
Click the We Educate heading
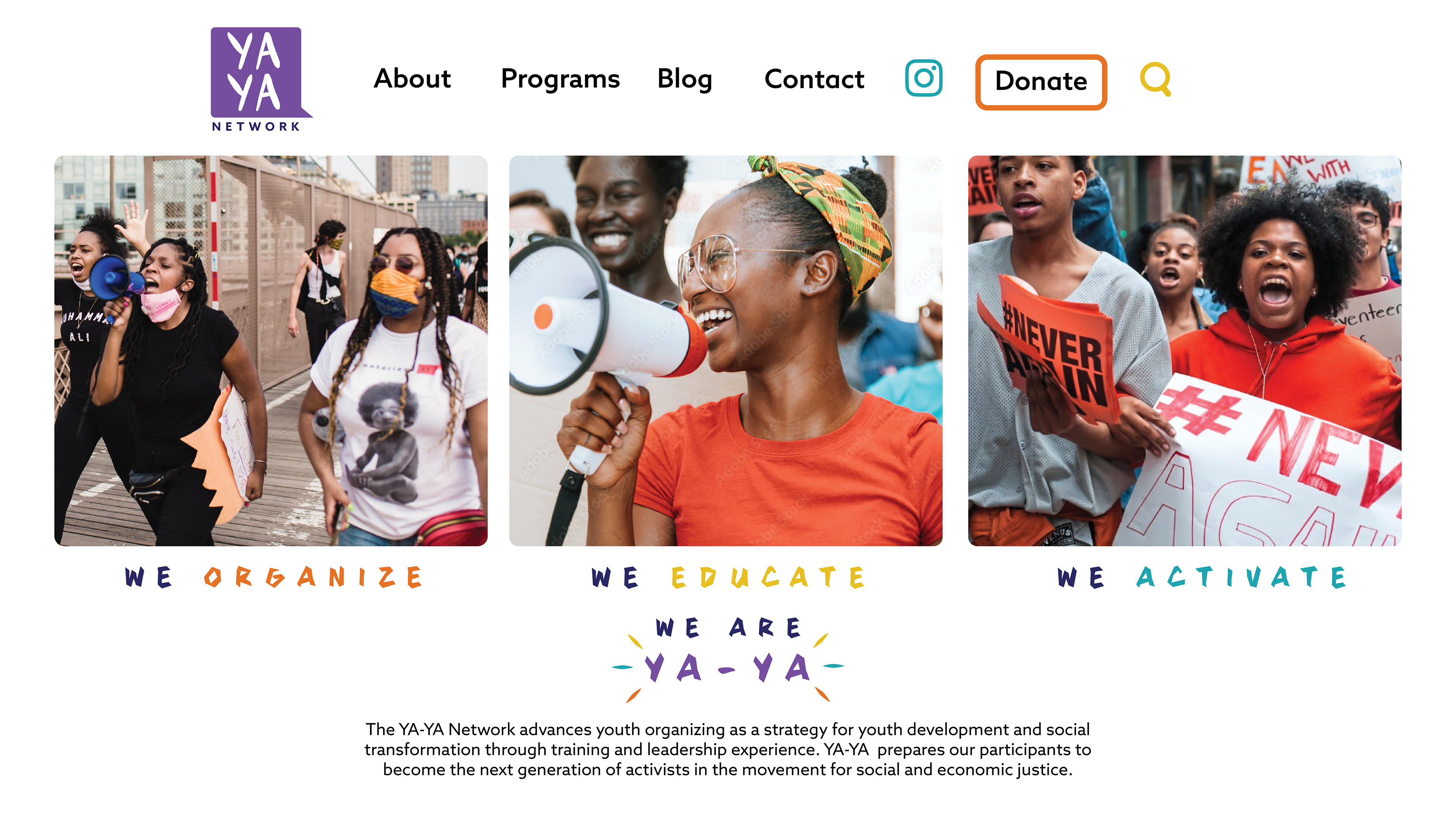point(728,577)
